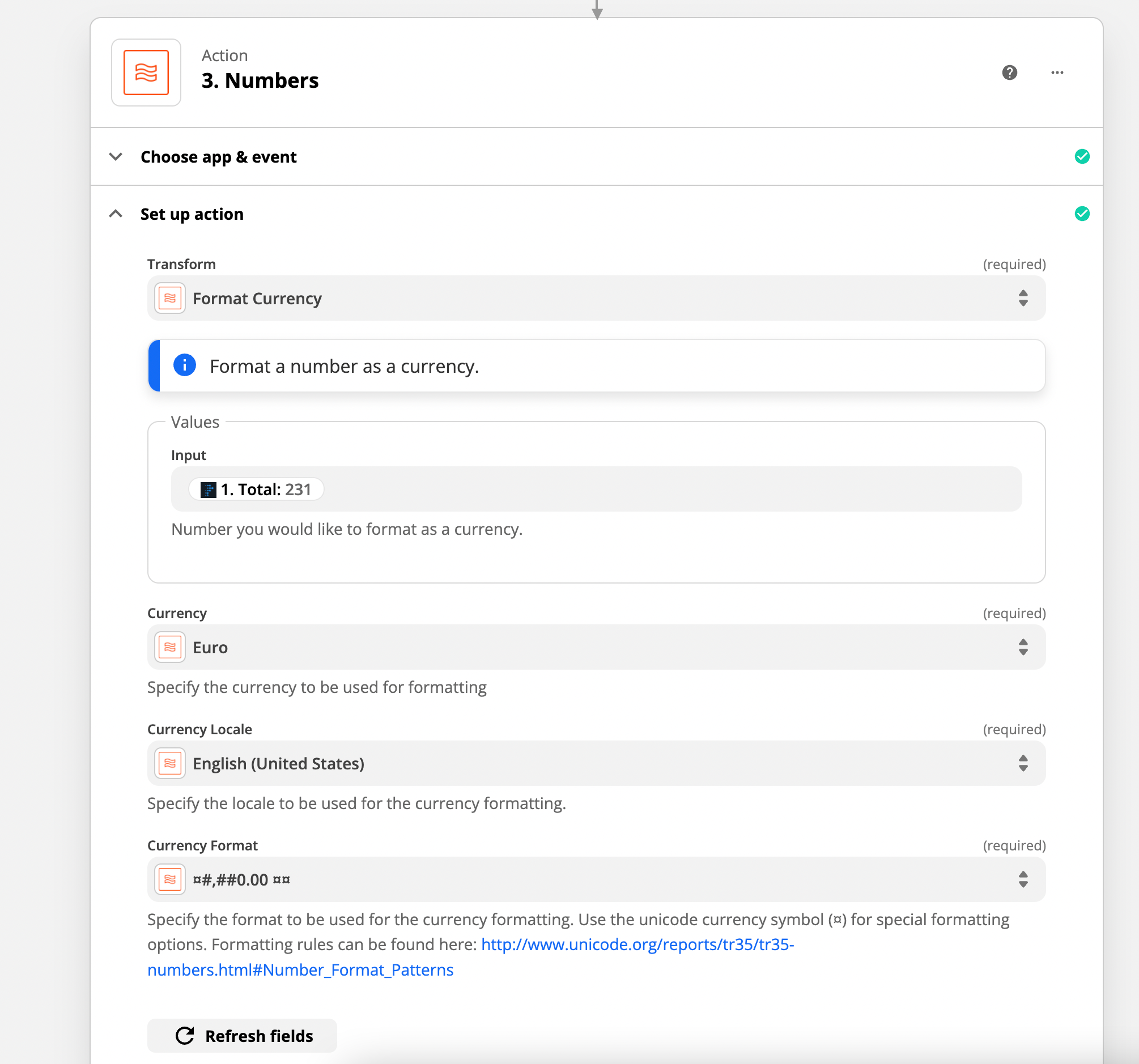1139x1064 pixels.
Task: Click the Formatter icon in the Currency Locale field
Action: 169,763
